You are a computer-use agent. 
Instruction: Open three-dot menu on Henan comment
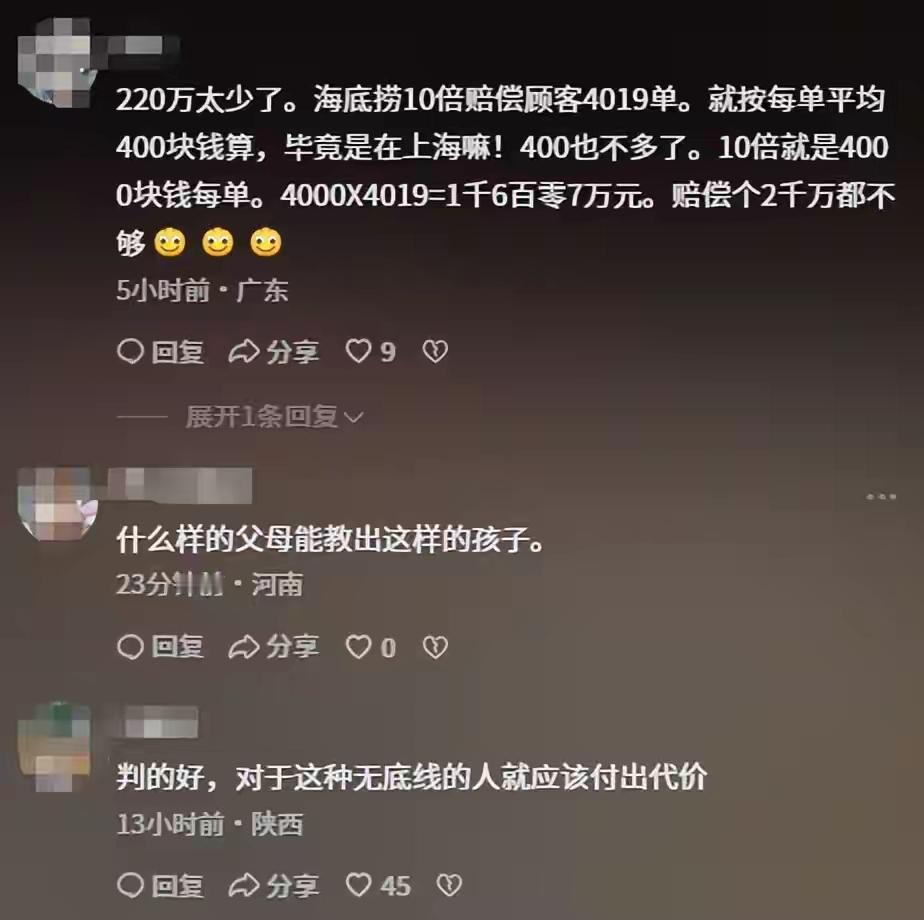coord(882,497)
